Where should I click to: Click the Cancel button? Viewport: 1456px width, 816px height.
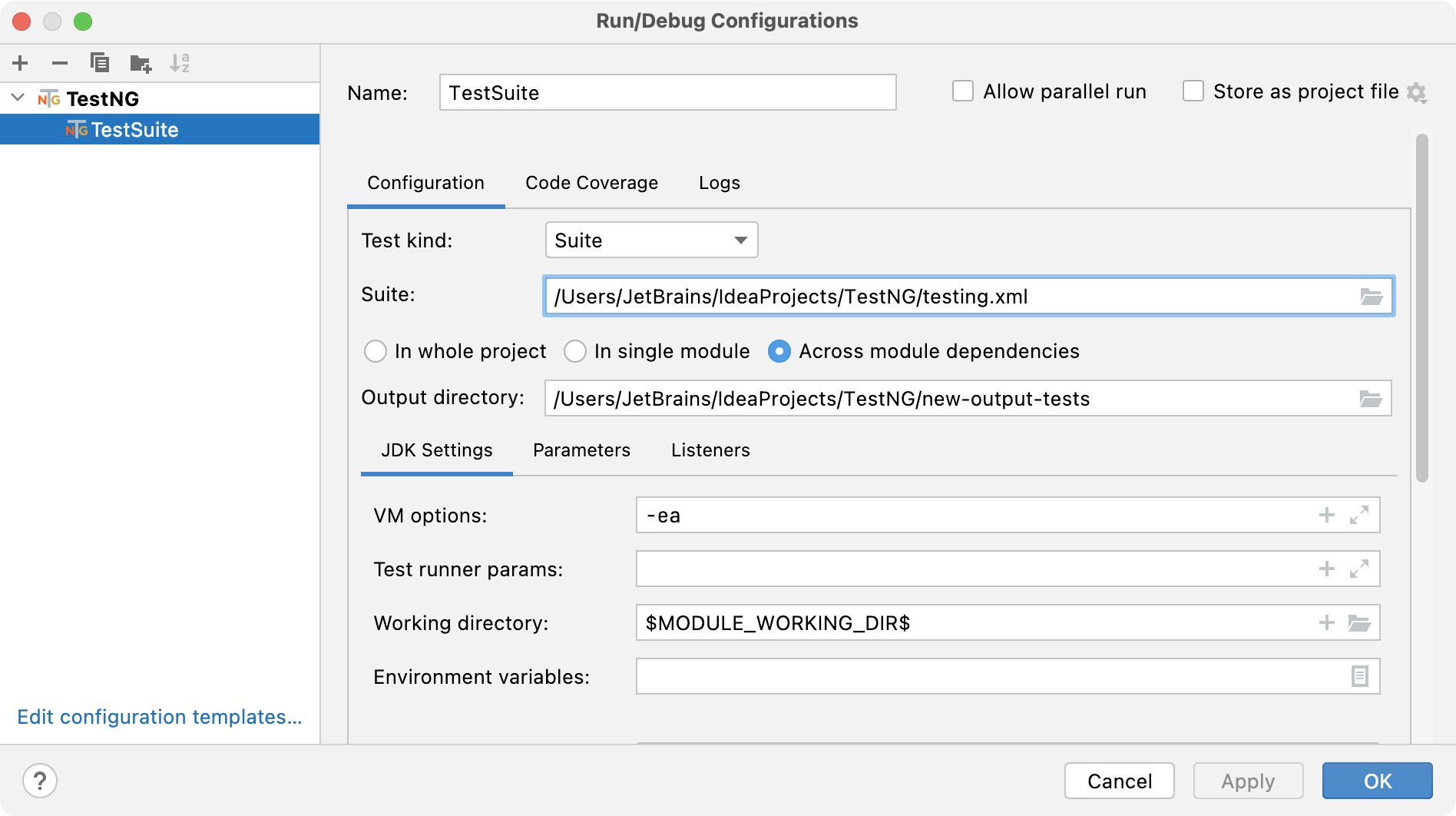1120,781
